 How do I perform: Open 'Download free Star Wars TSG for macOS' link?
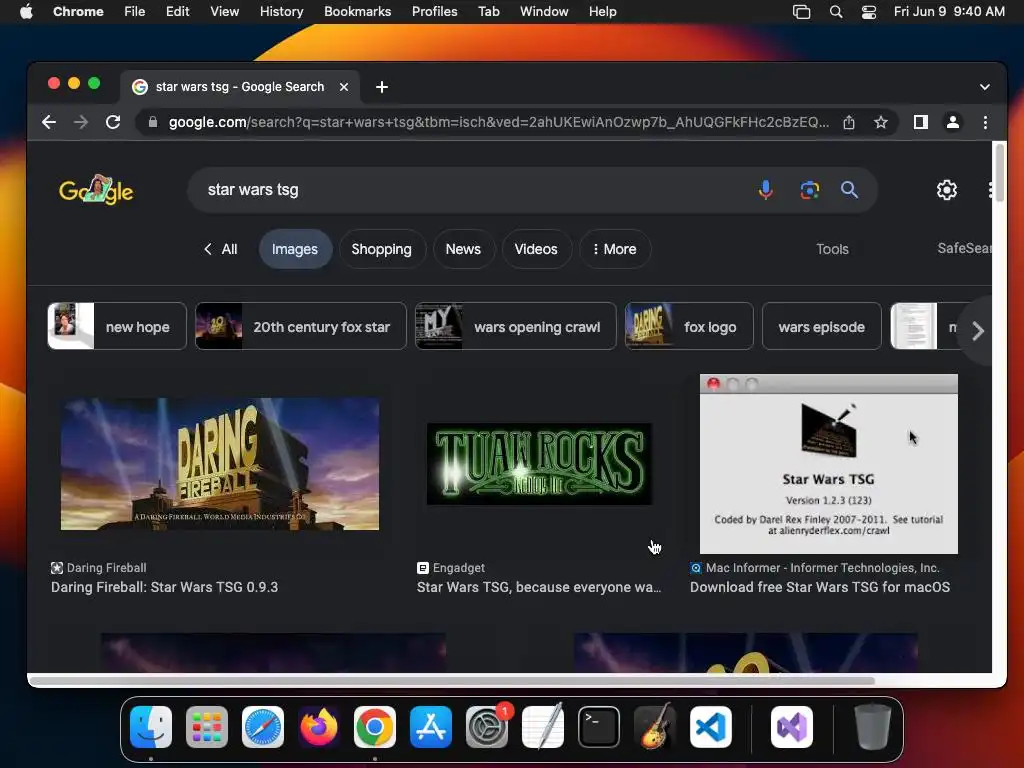tap(820, 587)
